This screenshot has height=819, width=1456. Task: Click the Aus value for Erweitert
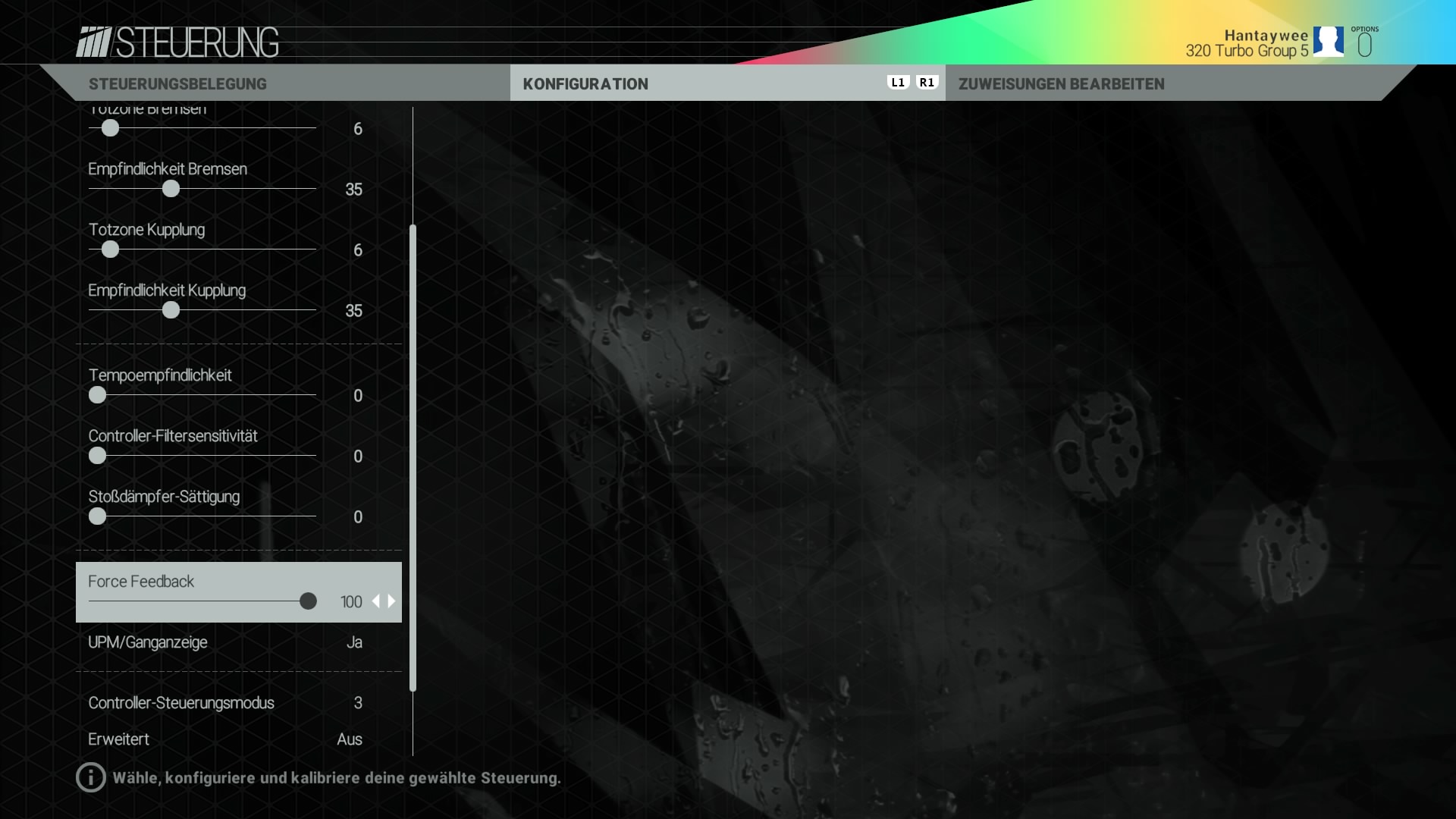[x=350, y=739]
